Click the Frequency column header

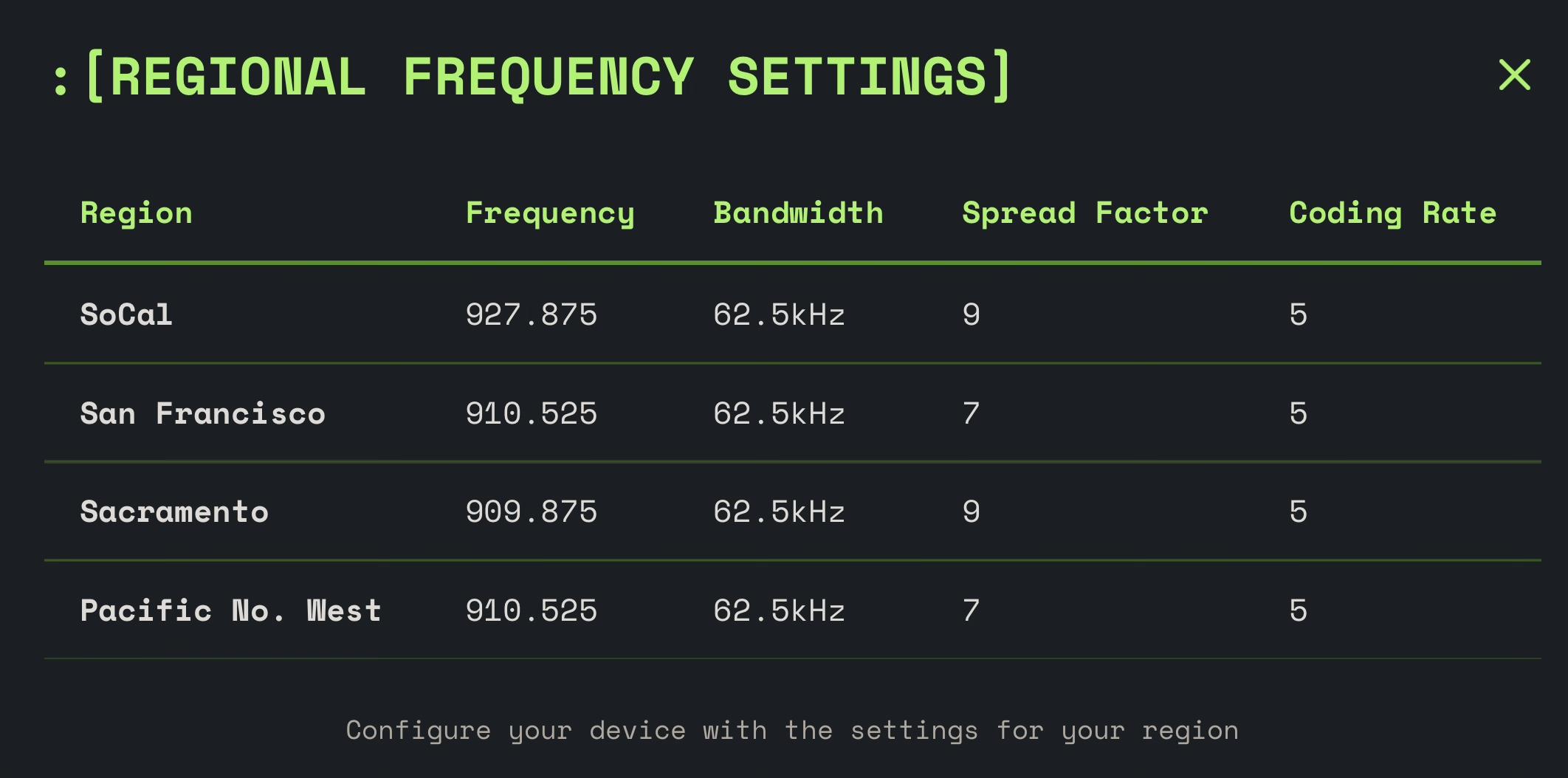click(x=550, y=213)
